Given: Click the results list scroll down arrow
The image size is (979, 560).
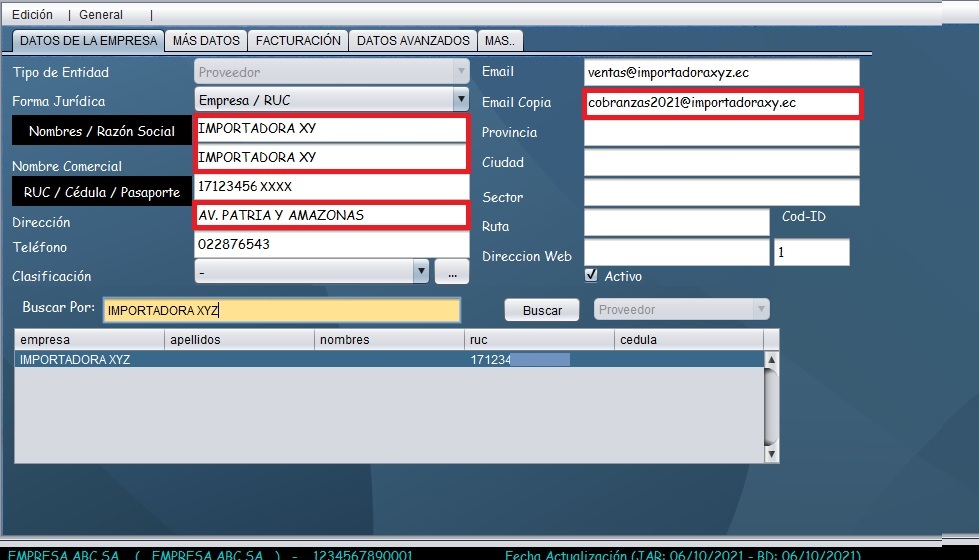Looking at the screenshot, I should [771, 454].
